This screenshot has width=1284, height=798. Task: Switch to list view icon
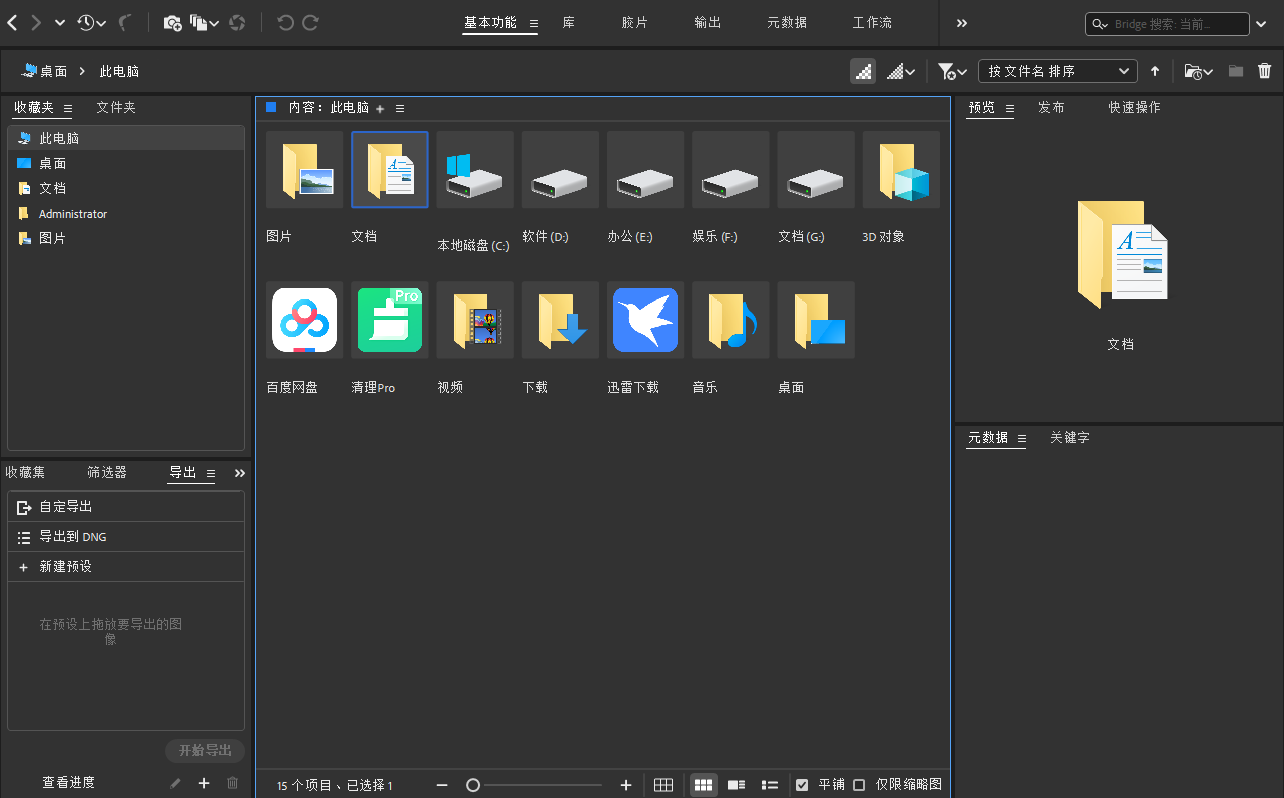[770, 785]
